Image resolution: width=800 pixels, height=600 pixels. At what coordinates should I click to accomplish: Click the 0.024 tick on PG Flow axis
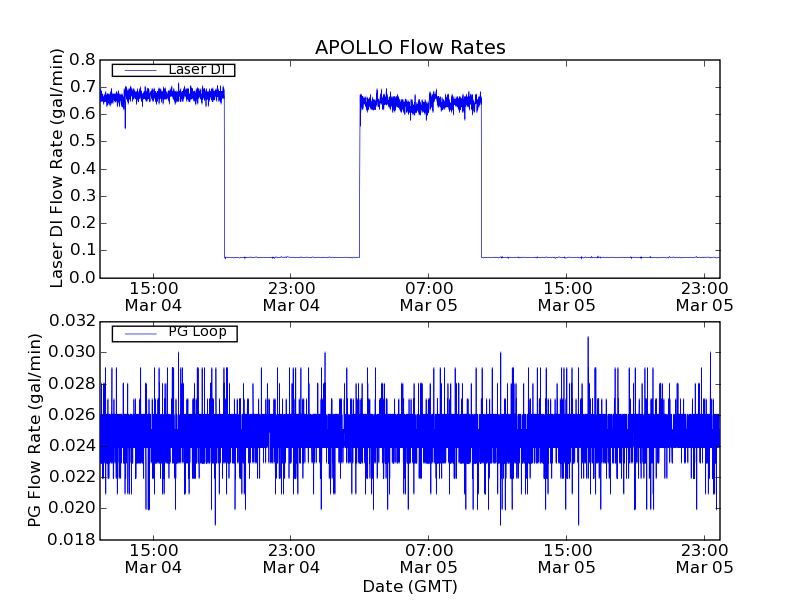[x=72, y=446]
